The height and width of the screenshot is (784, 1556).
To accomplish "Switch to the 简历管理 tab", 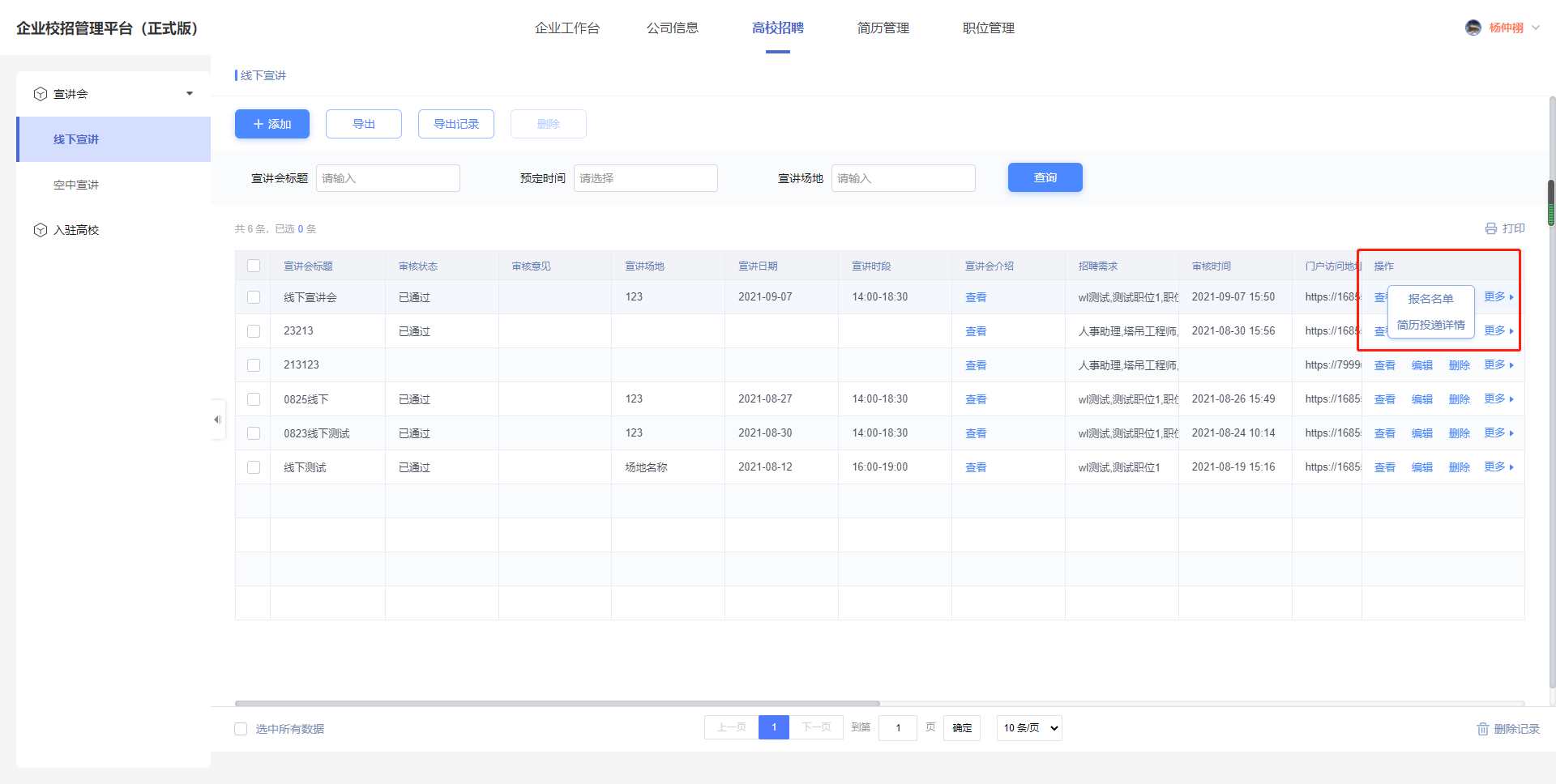I will (883, 28).
